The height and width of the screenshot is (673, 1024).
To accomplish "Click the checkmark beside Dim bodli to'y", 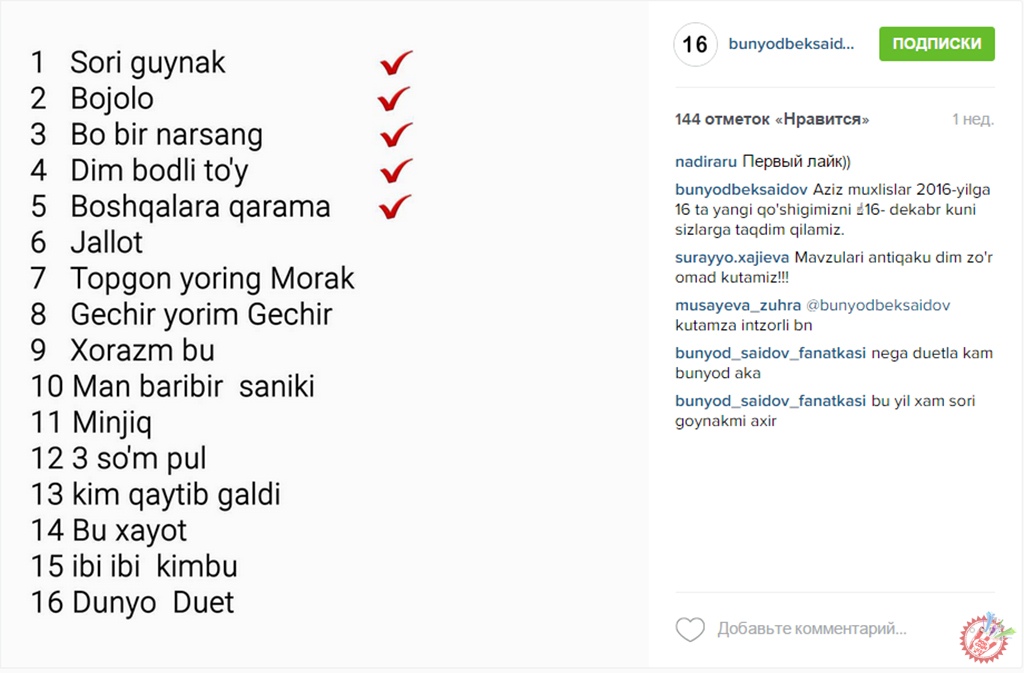I will click(396, 171).
